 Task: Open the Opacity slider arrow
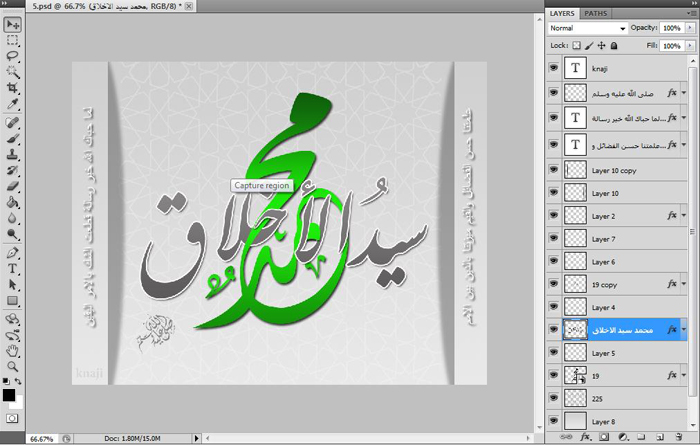click(690, 29)
